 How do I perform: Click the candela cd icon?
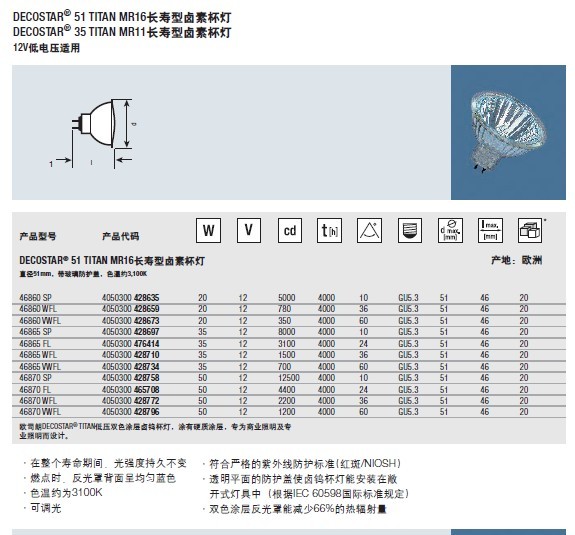(290, 230)
